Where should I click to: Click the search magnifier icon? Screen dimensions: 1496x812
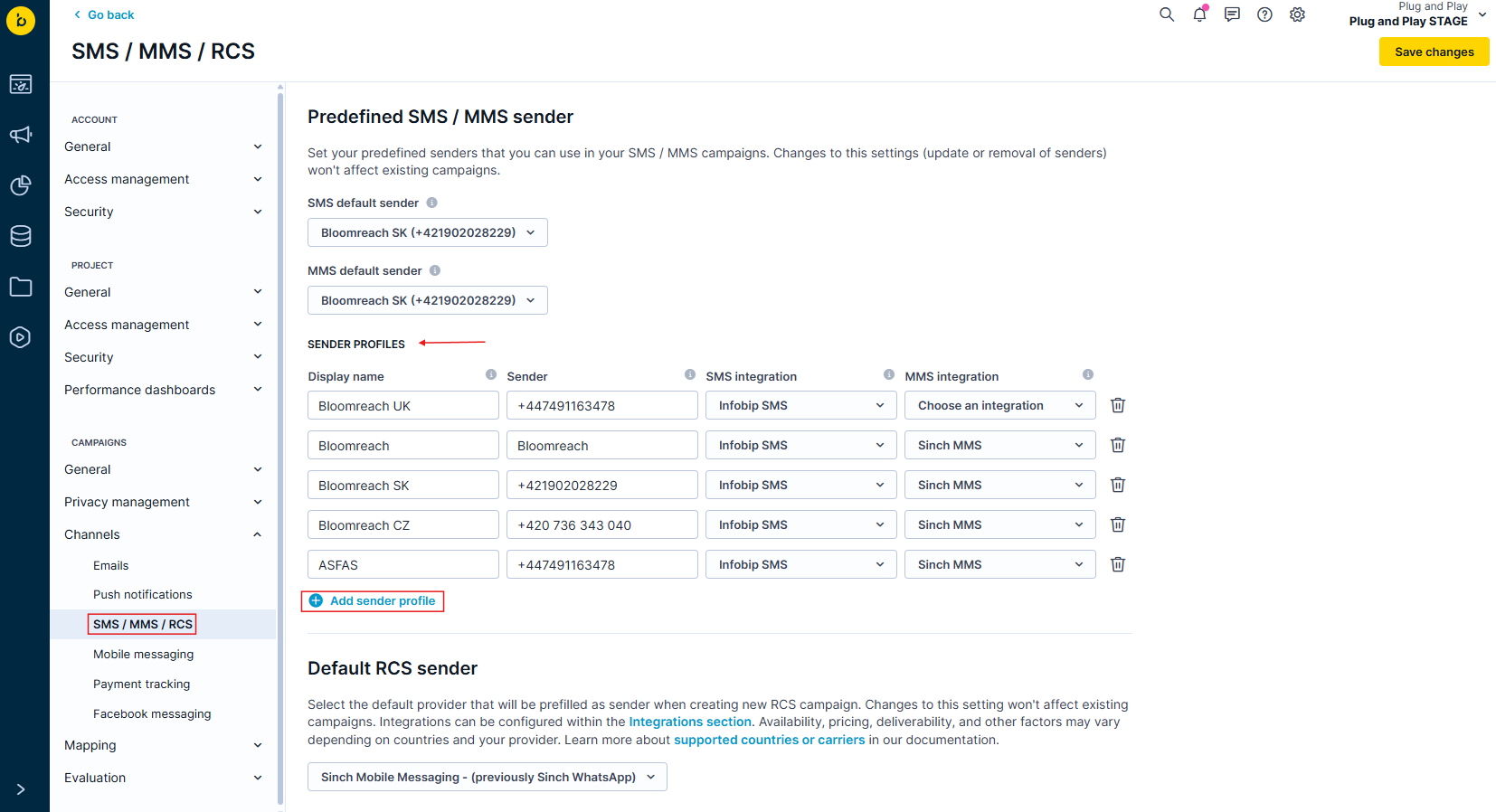pos(1167,14)
